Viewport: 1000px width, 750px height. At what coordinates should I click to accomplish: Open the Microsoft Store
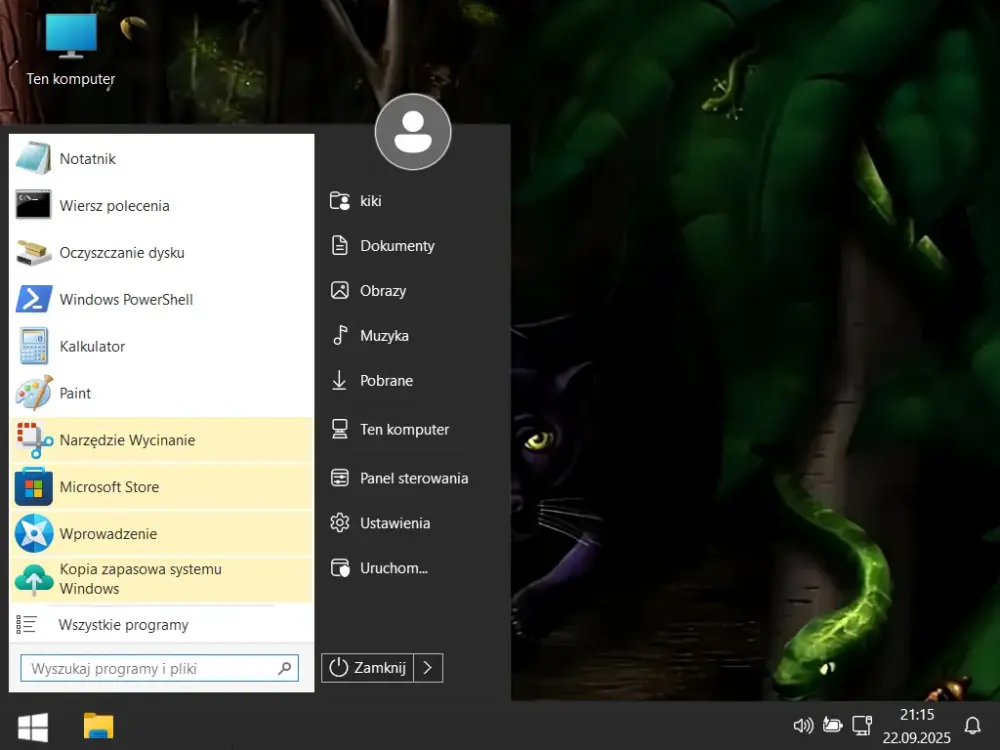coord(110,487)
